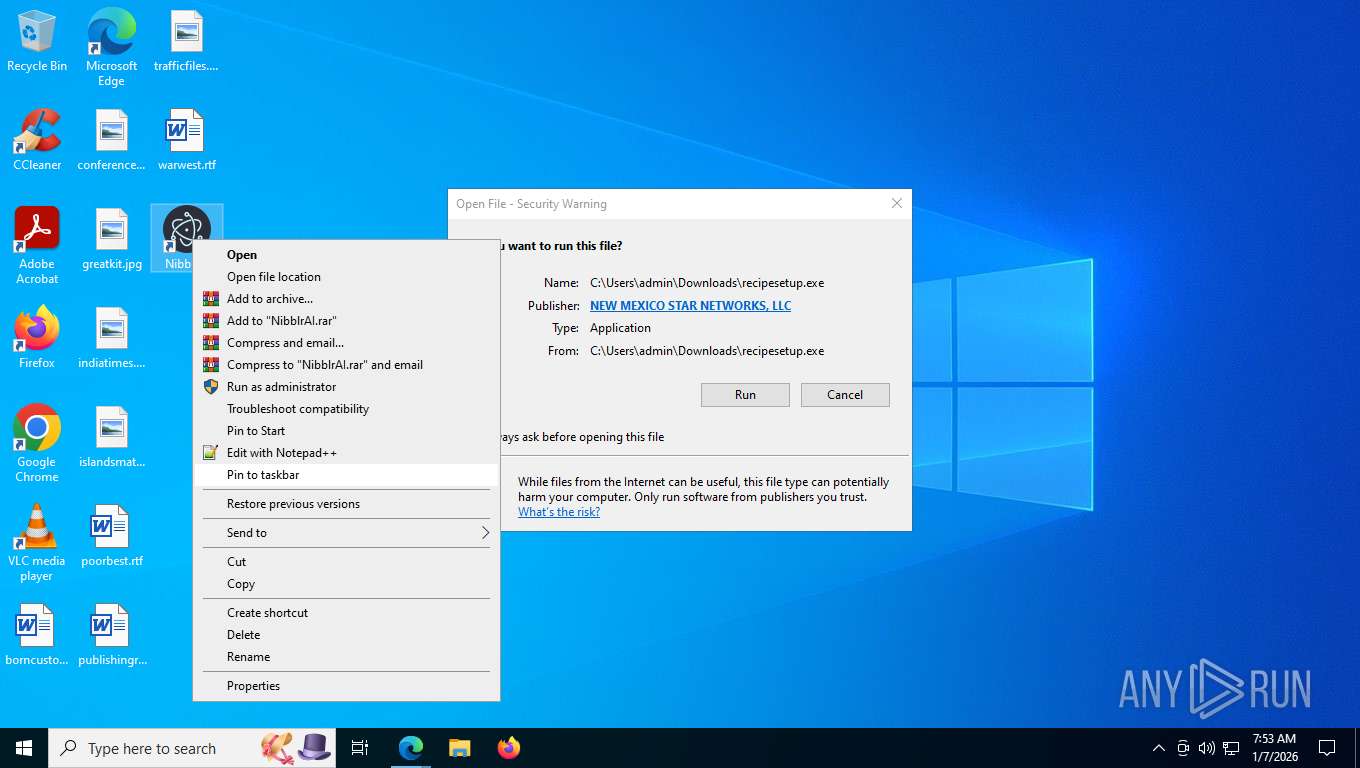Select Restore previous versions

(x=346, y=504)
